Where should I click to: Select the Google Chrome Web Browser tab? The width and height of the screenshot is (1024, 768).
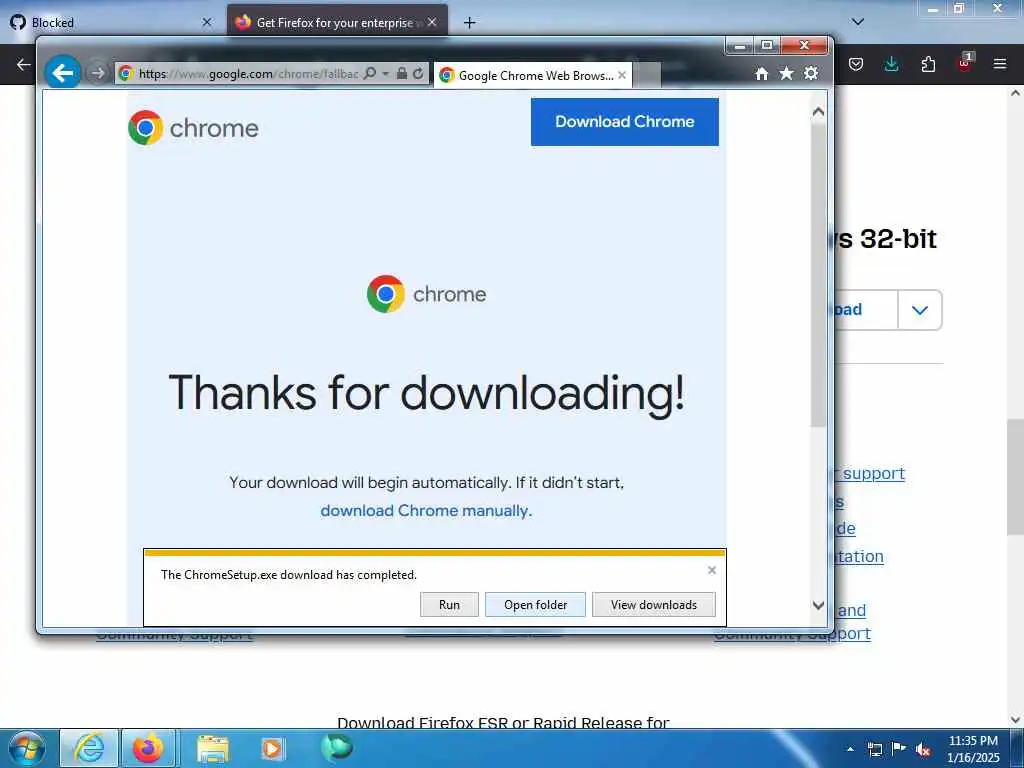533,76
